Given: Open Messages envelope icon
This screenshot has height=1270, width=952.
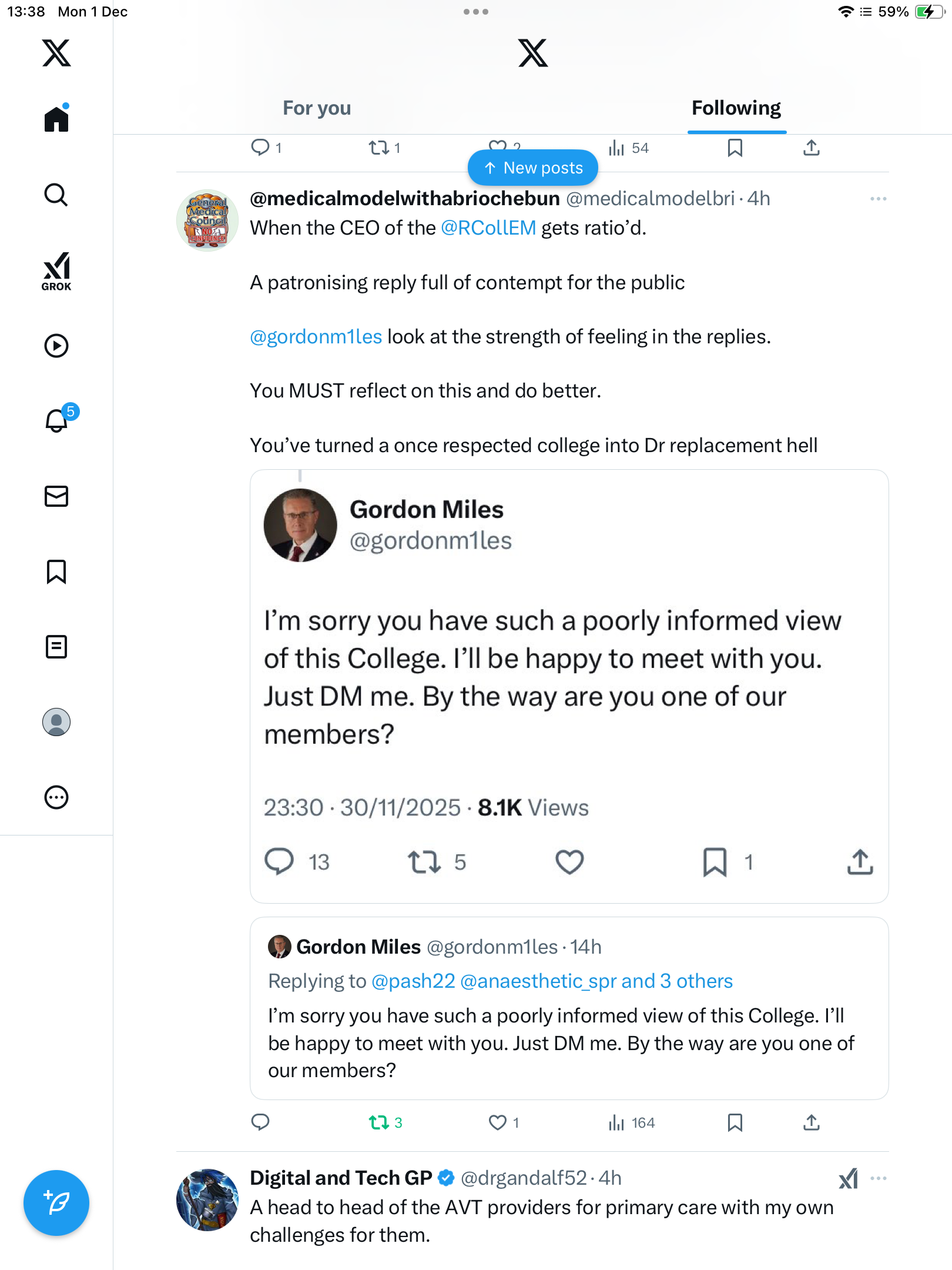Looking at the screenshot, I should coord(56,496).
